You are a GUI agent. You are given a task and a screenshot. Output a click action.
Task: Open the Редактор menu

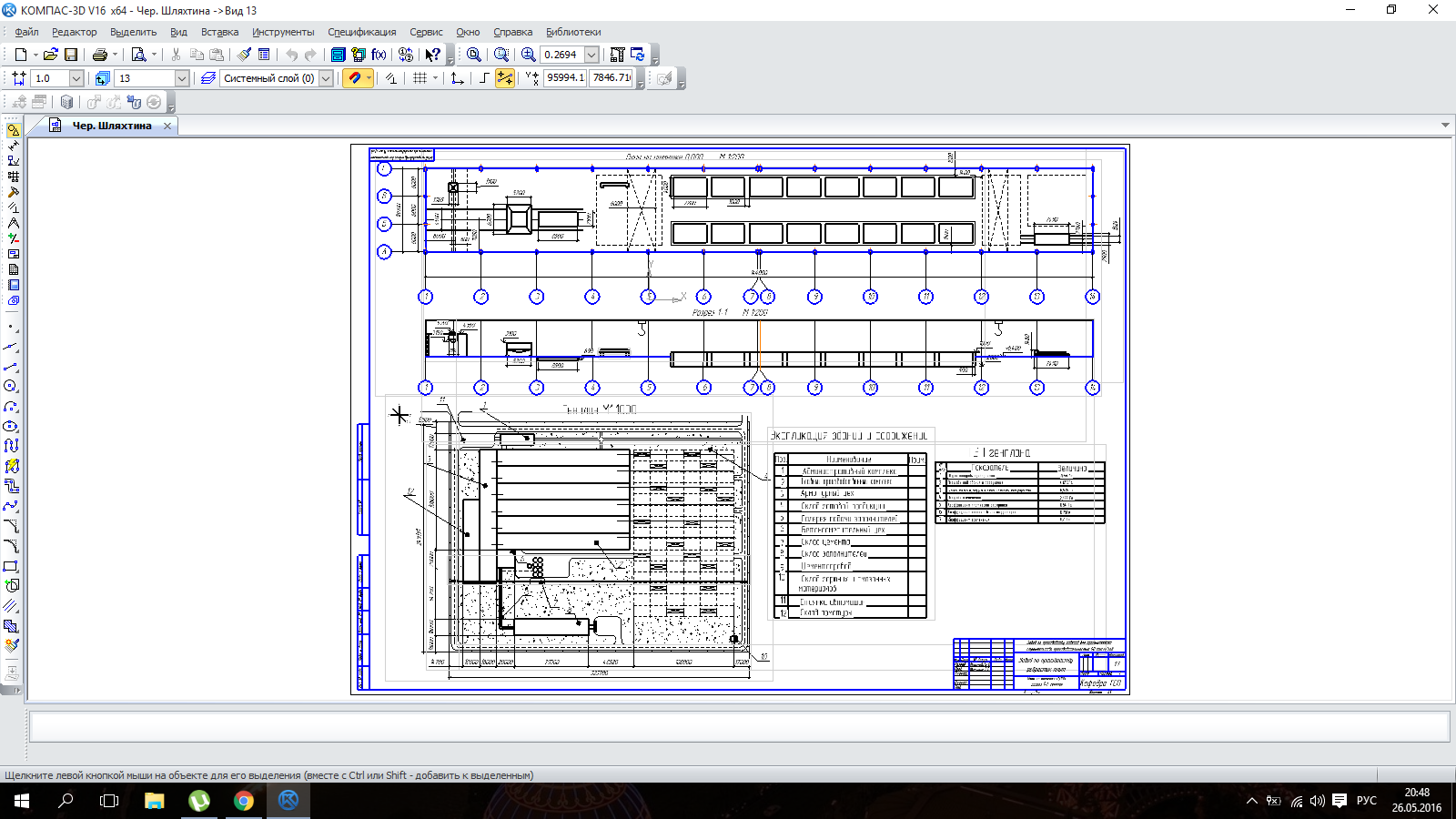coord(75,32)
